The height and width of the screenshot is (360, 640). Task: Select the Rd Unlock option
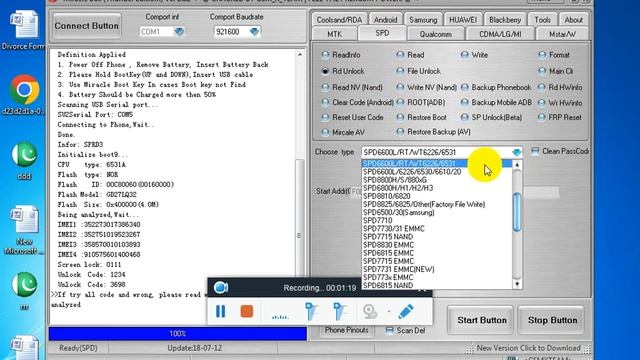pos(343,71)
